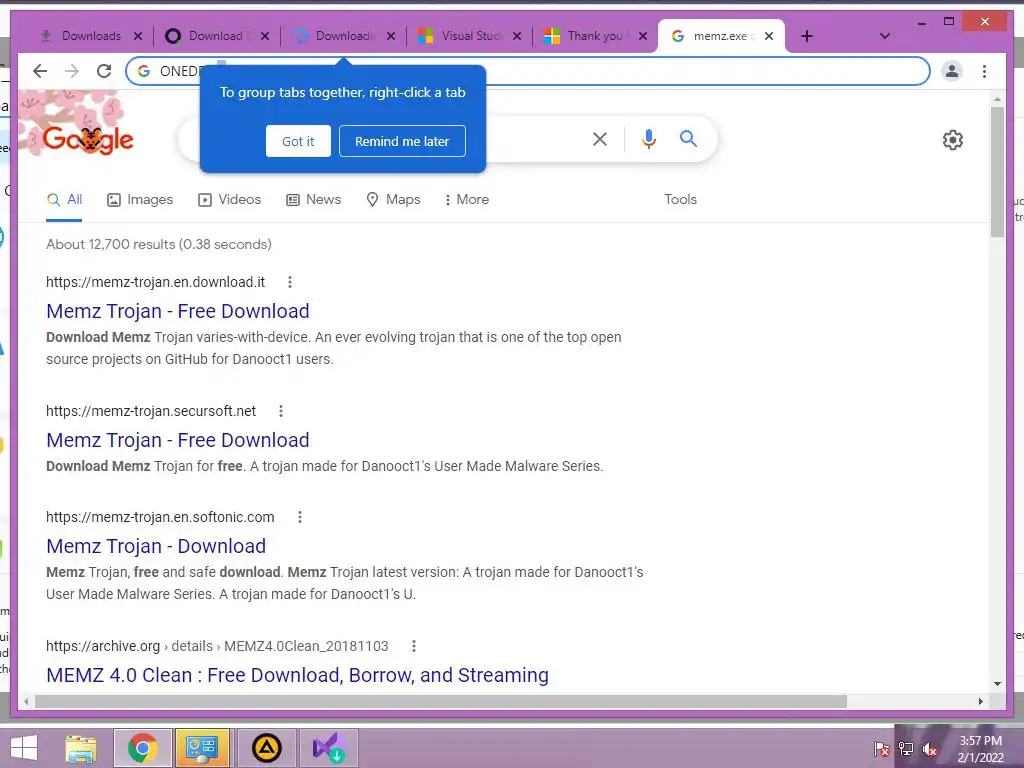Click the Action Center flag tray icon
This screenshot has height=768, width=1024.
[x=882, y=748]
